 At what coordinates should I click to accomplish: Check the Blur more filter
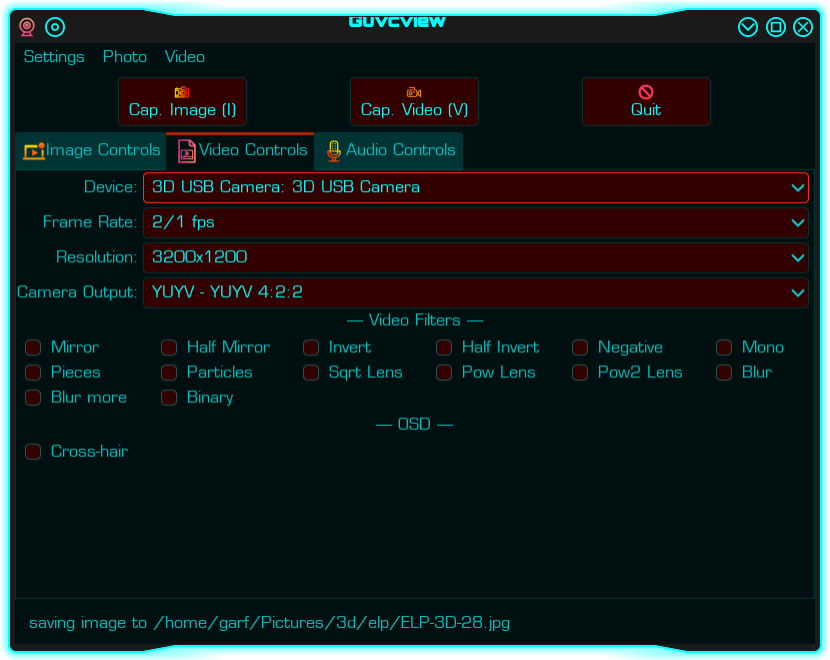pos(33,397)
